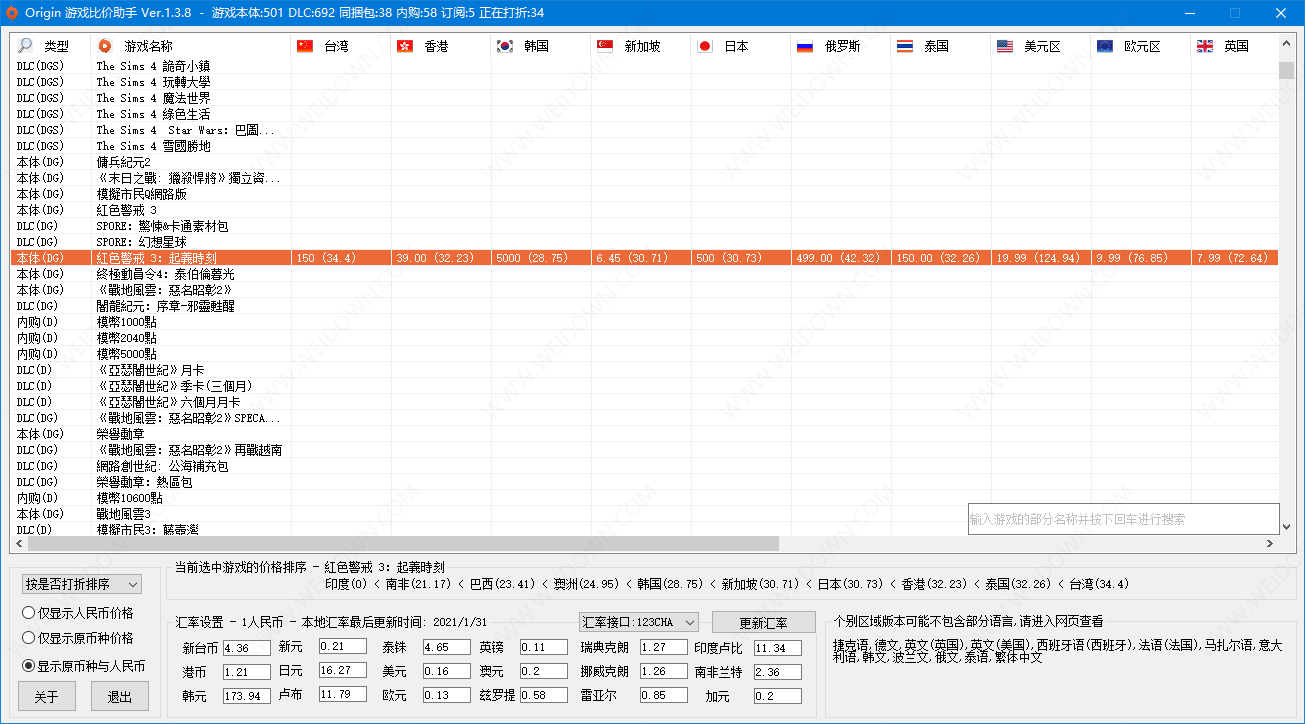Click the Korea price cell 5000 (28.75)
Screen dimensions: 1305x724
[541, 258]
